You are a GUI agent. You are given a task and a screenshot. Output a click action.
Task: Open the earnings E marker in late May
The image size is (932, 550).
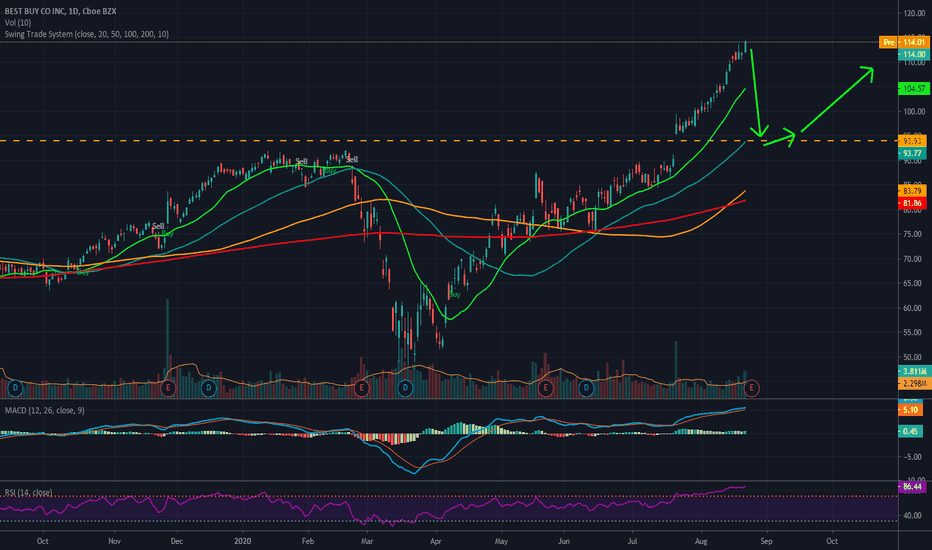coord(546,388)
